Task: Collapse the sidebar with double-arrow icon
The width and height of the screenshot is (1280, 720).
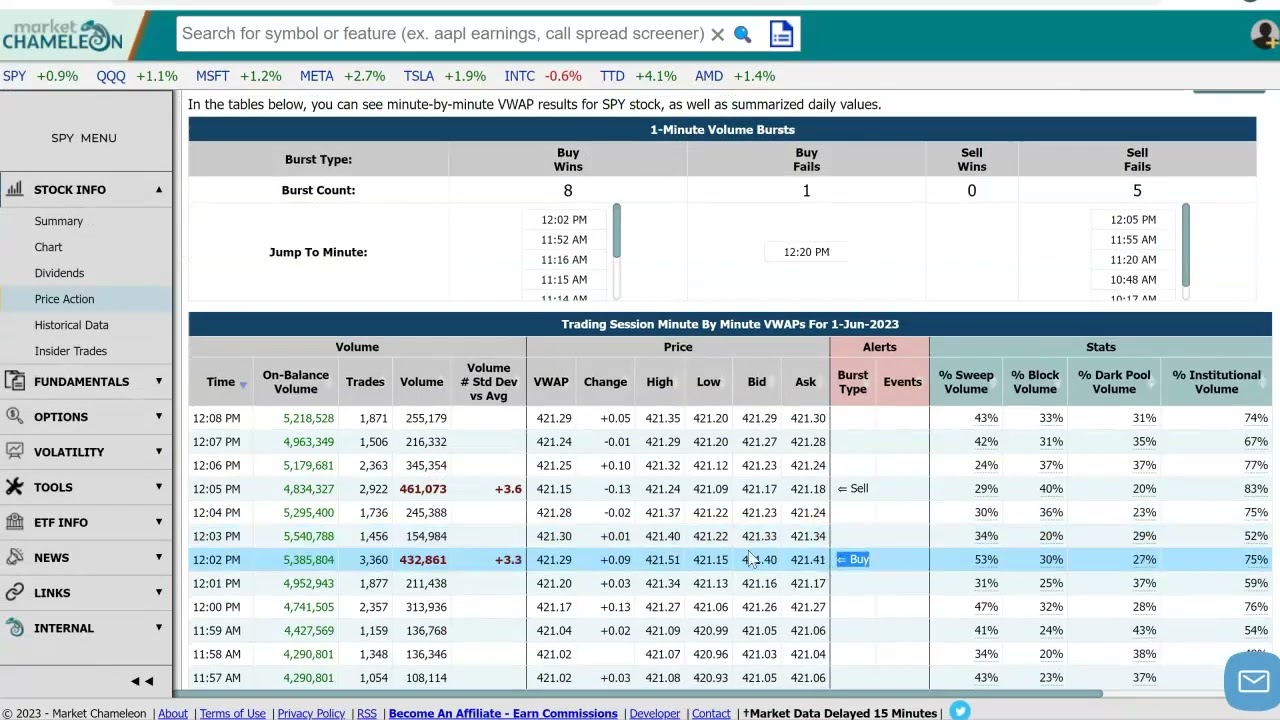Action: coord(142,681)
